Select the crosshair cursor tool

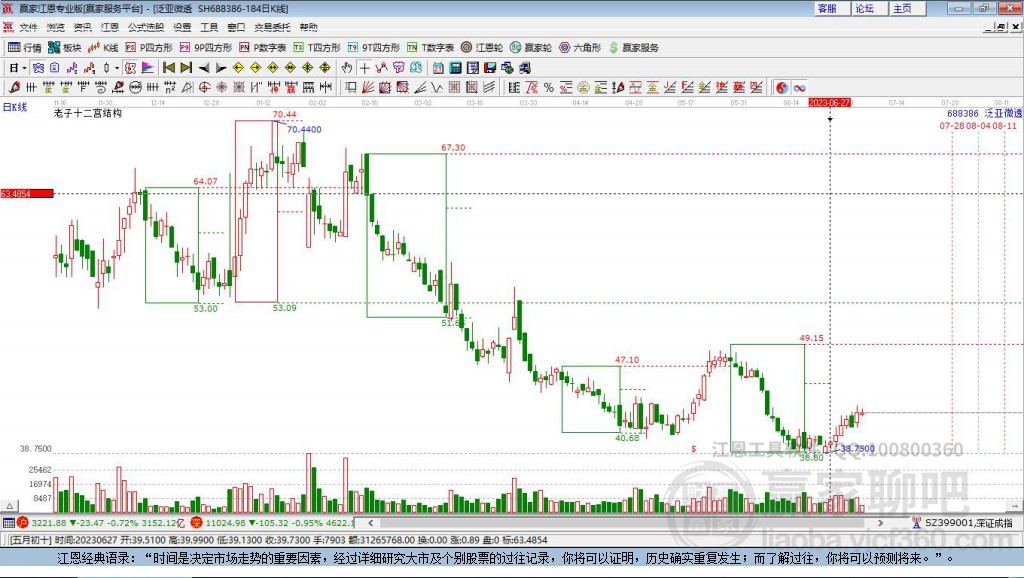tap(364, 68)
